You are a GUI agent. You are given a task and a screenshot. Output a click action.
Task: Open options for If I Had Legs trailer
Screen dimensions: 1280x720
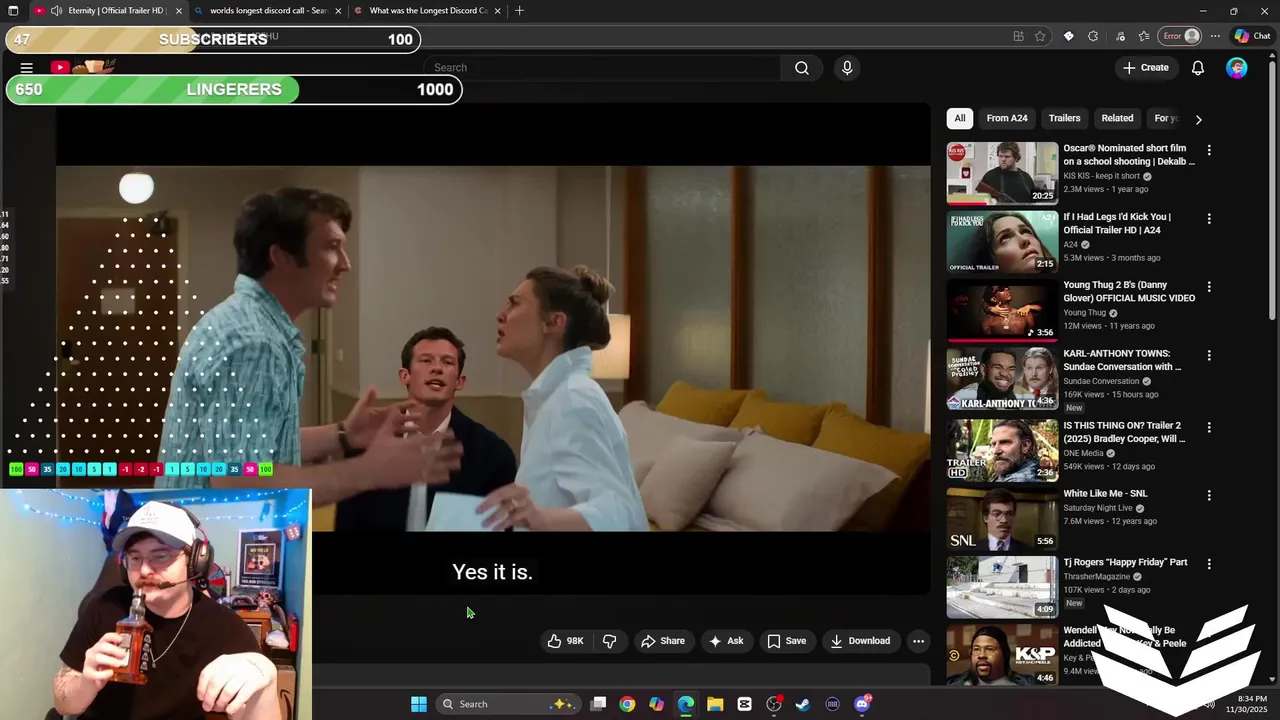[x=1209, y=218]
